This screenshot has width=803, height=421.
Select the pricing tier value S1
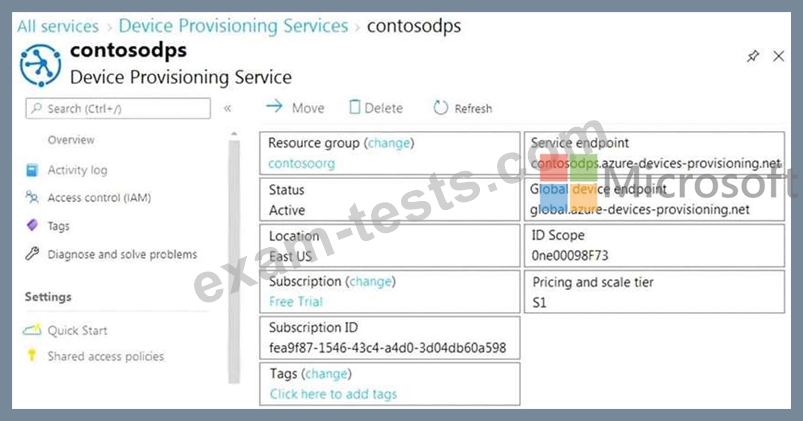click(x=539, y=302)
